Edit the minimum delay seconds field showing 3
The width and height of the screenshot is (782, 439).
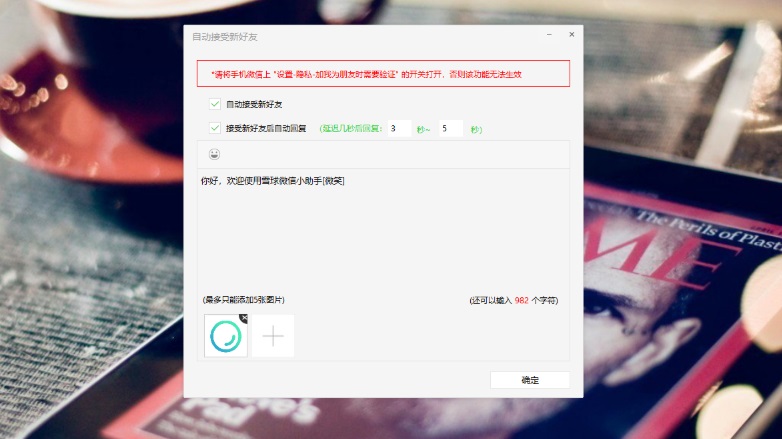click(399, 128)
